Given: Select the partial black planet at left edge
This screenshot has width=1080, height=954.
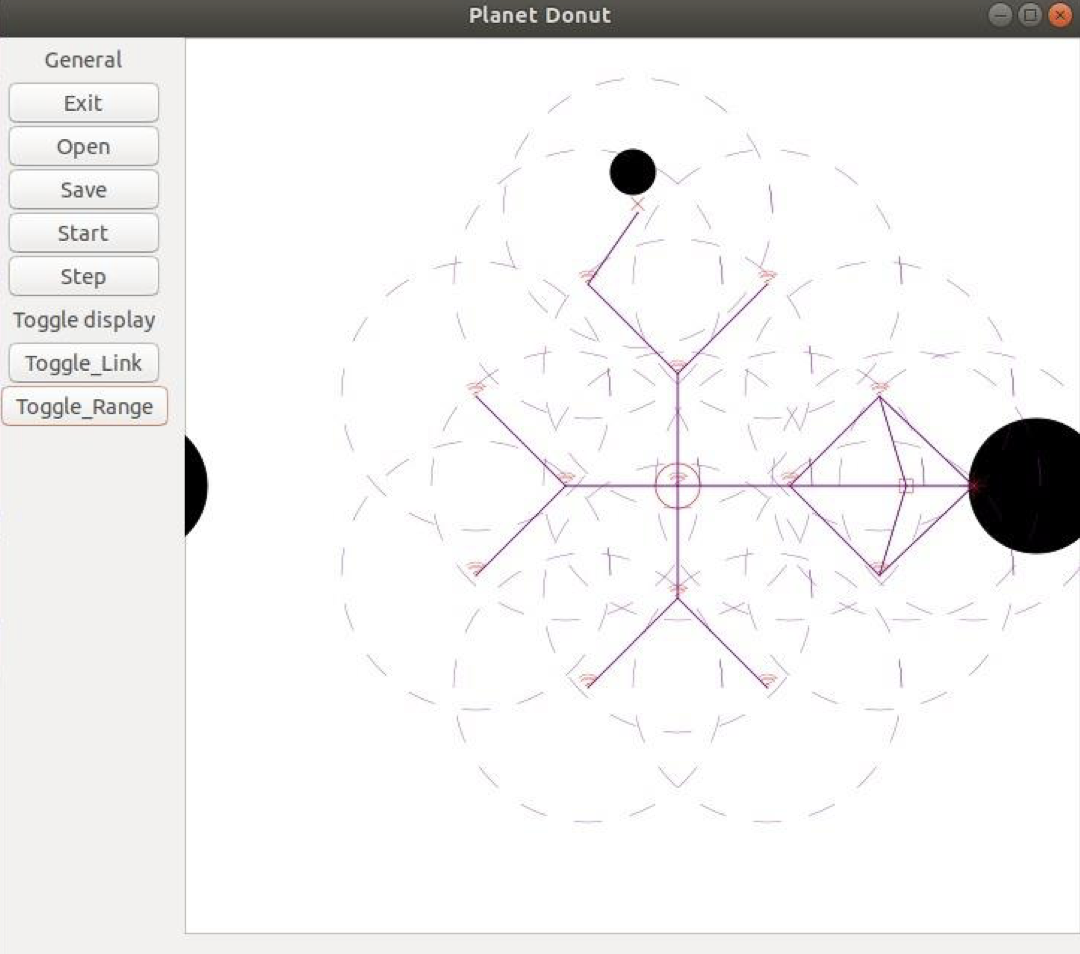Looking at the screenshot, I should (196, 486).
